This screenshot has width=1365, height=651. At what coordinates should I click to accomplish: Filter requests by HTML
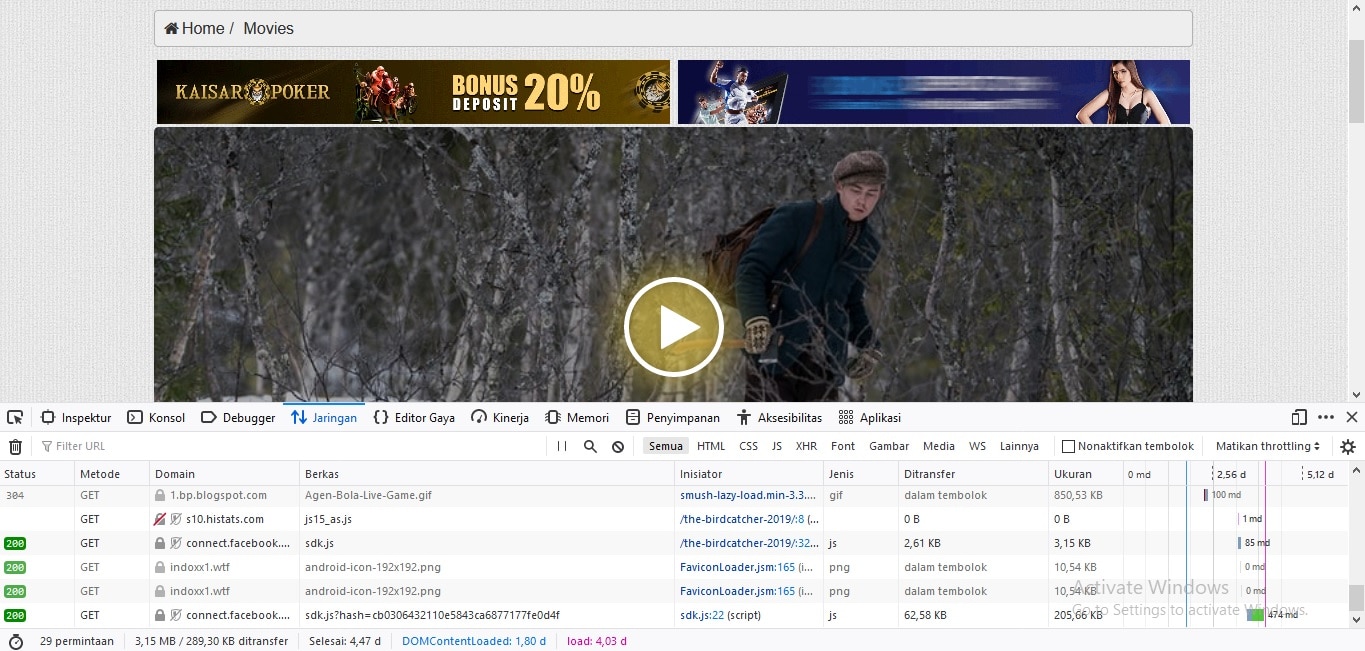(711, 447)
